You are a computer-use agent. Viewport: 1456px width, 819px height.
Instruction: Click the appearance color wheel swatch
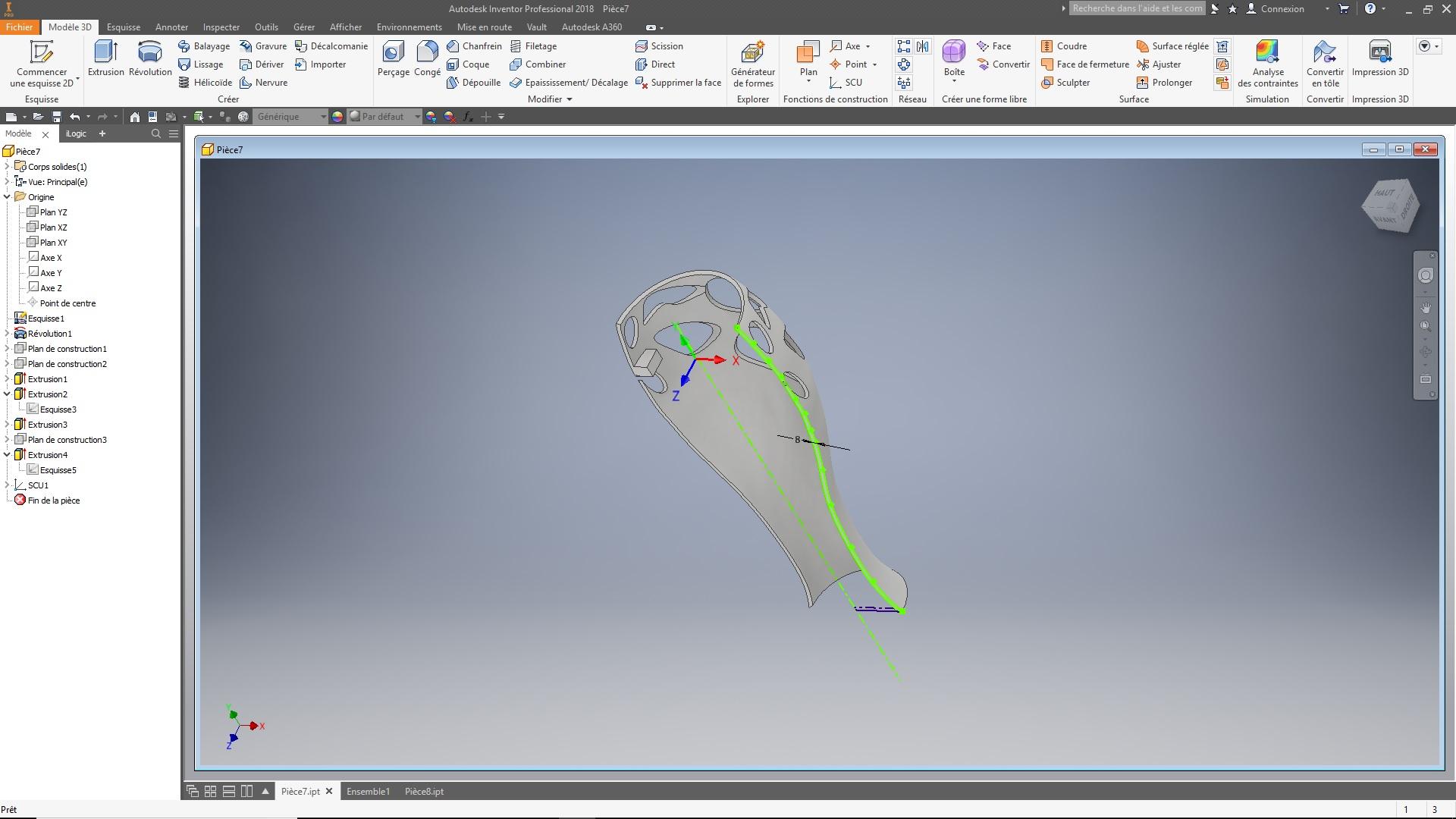pos(337,117)
